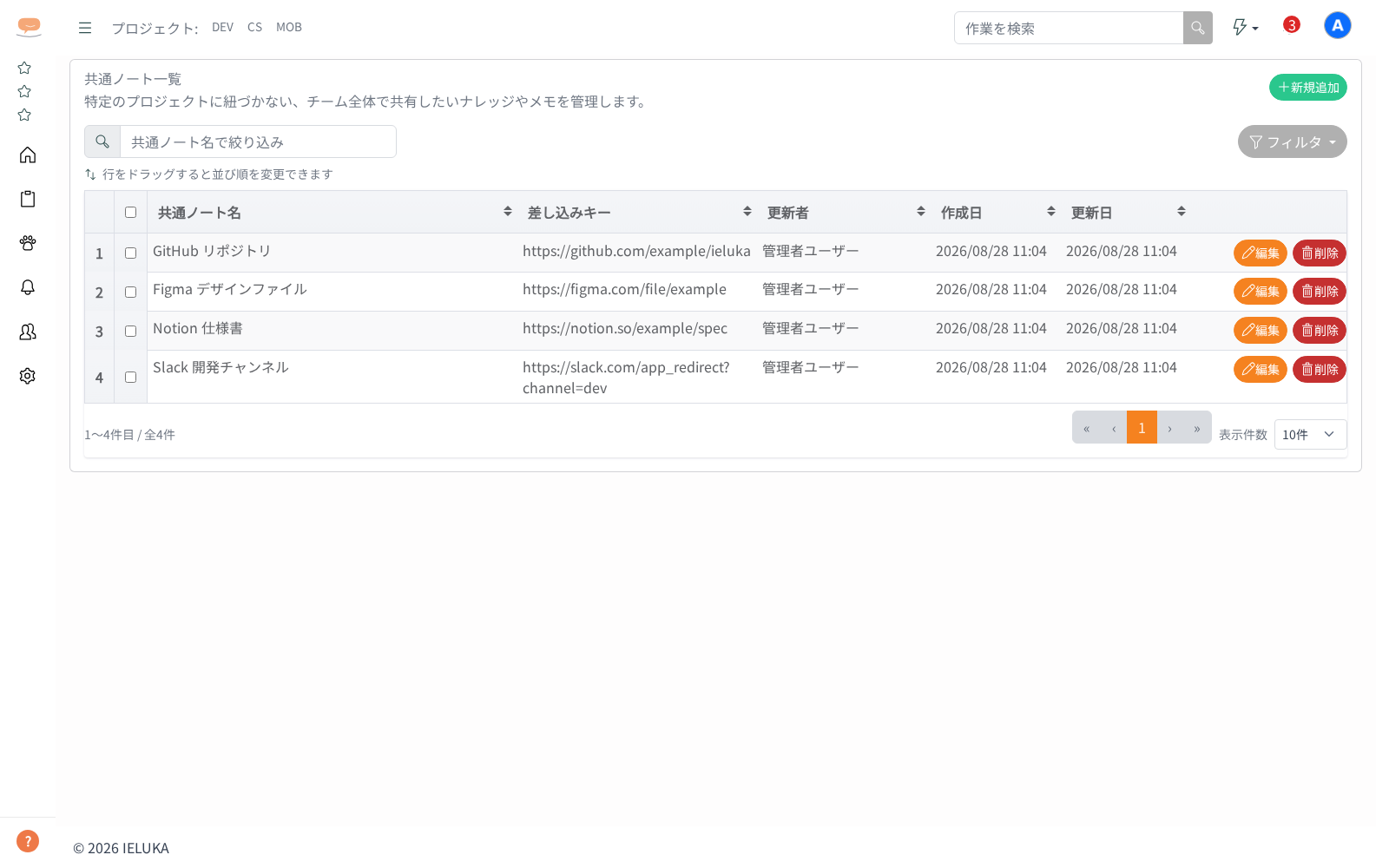Image resolution: width=1389 pixels, height=868 pixels.
Task: Click the first favorite star icon
Action: [x=24, y=68]
